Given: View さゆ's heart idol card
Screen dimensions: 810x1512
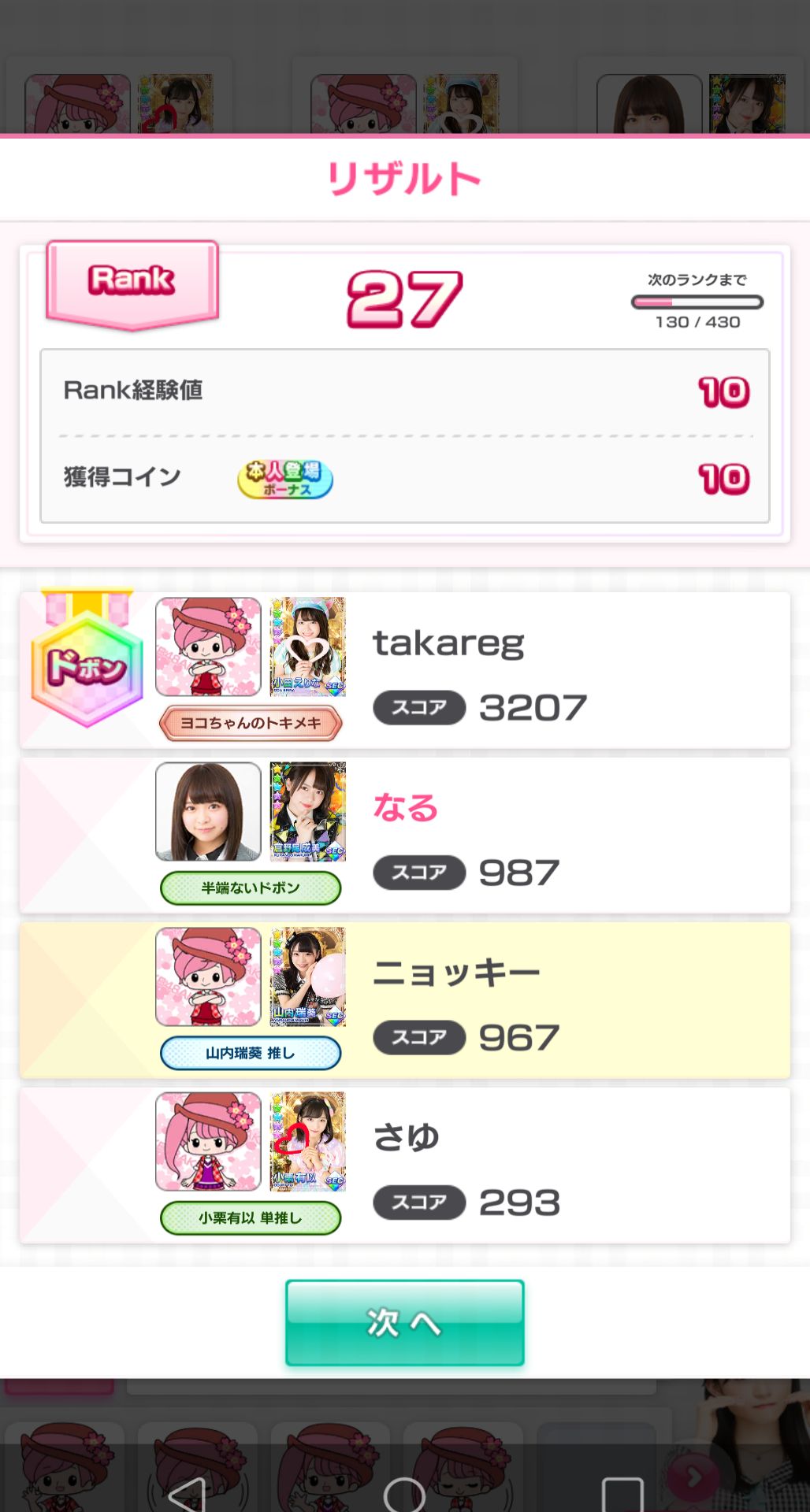Looking at the screenshot, I should 308,1141.
